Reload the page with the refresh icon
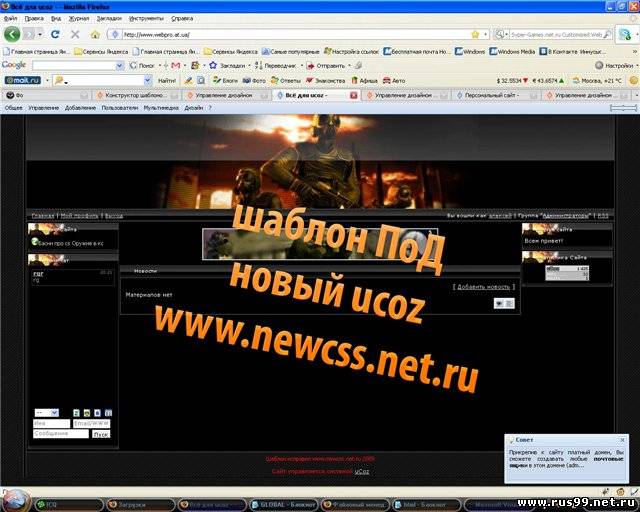Image resolution: width=640 pixels, height=512 pixels. coord(55,34)
